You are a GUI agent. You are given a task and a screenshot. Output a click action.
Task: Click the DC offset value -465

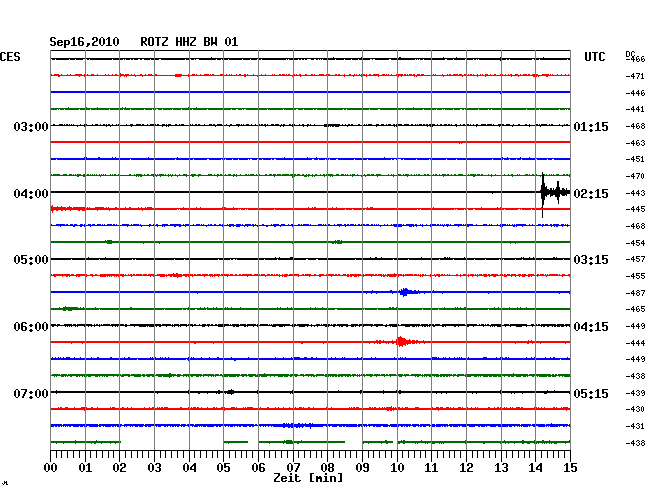coord(635,309)
